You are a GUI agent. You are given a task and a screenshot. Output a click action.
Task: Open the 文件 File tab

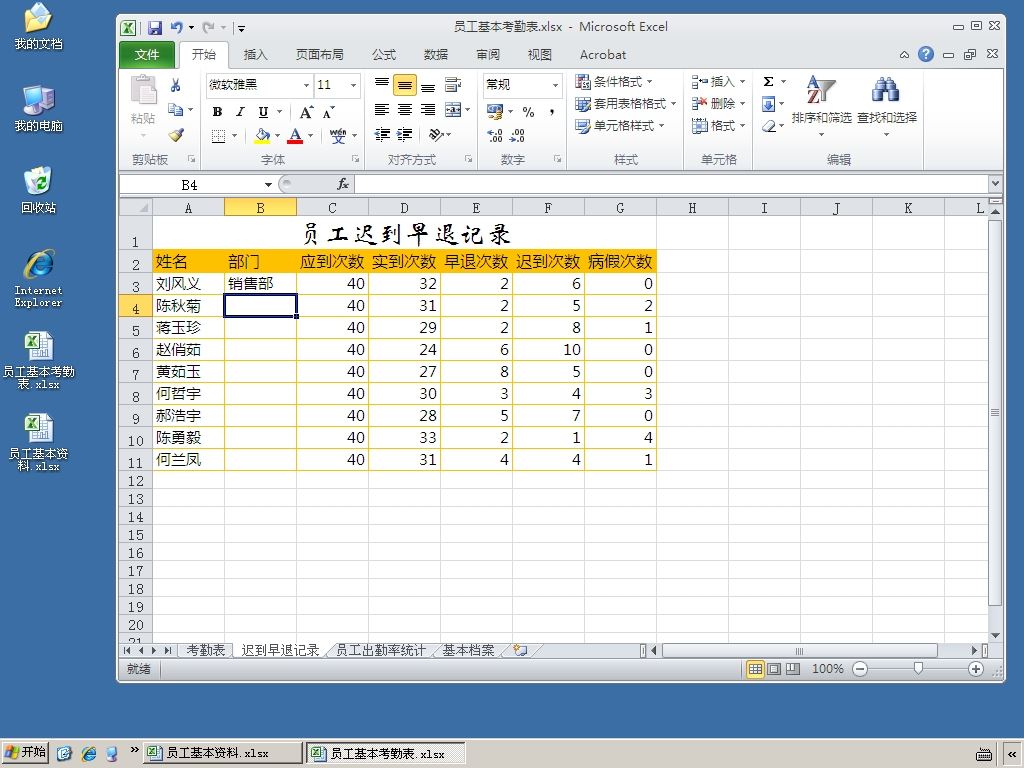tap(147, 55)
